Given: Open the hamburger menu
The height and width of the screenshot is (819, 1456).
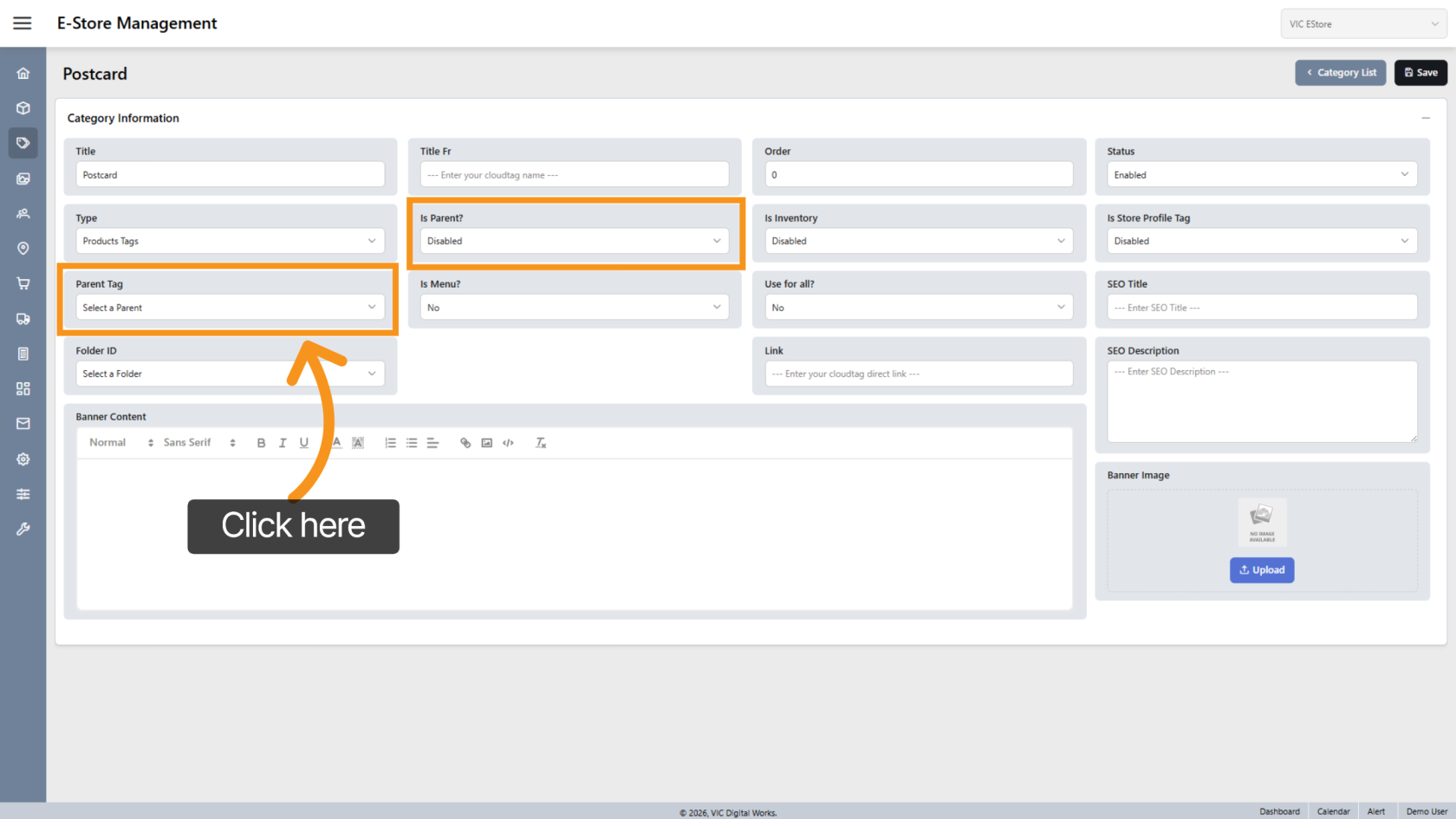Looking at the screenshot, I should coord(23,23).
